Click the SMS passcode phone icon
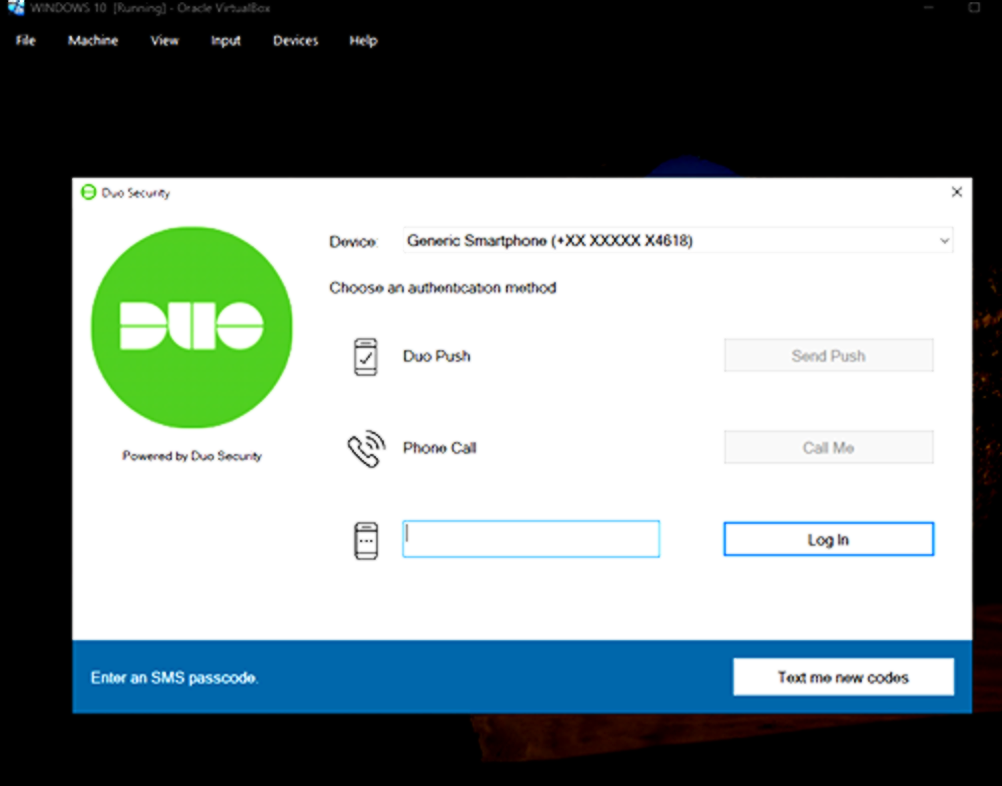 coord(366,541)
